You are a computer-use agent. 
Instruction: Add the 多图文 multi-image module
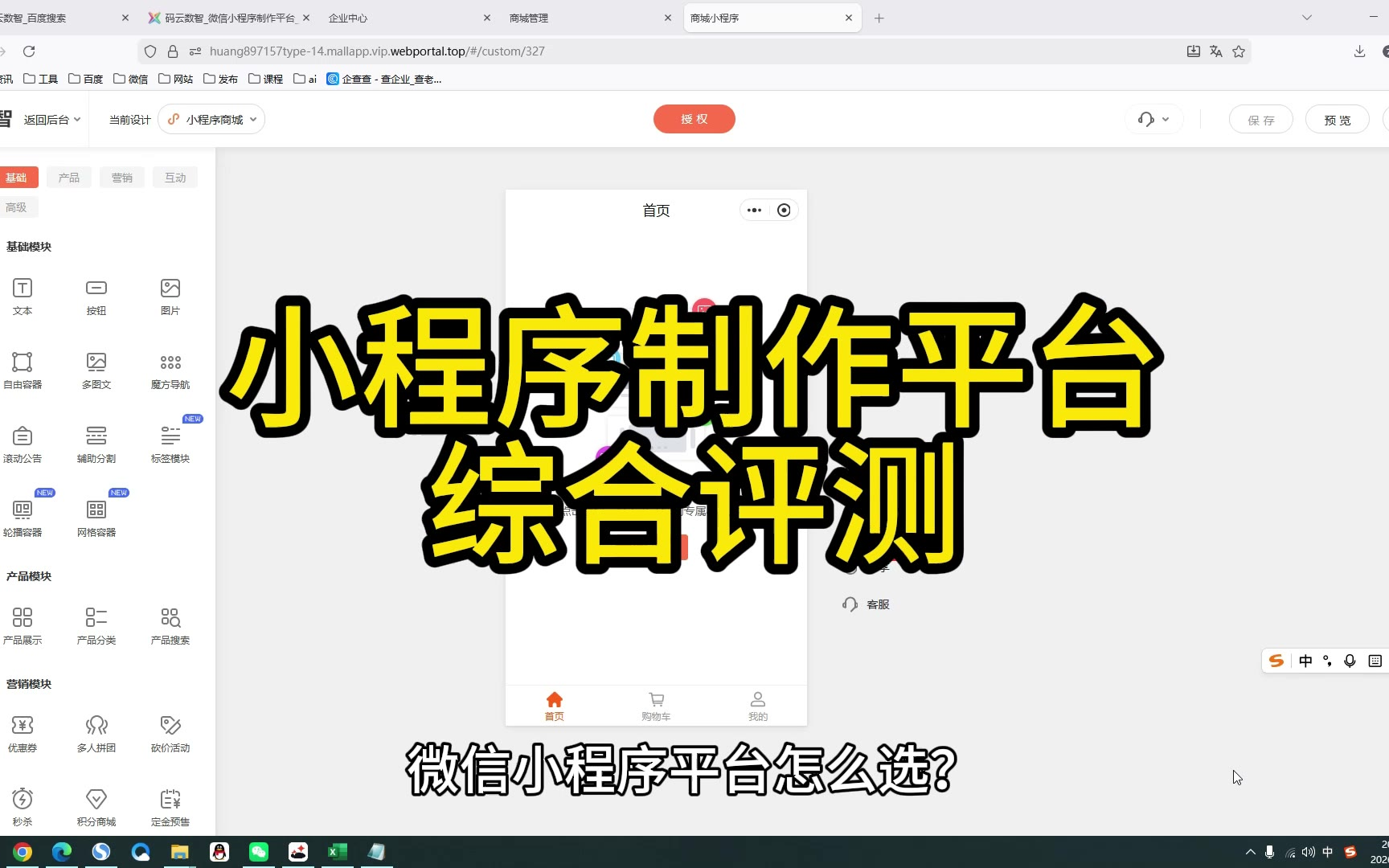(96, 371)
